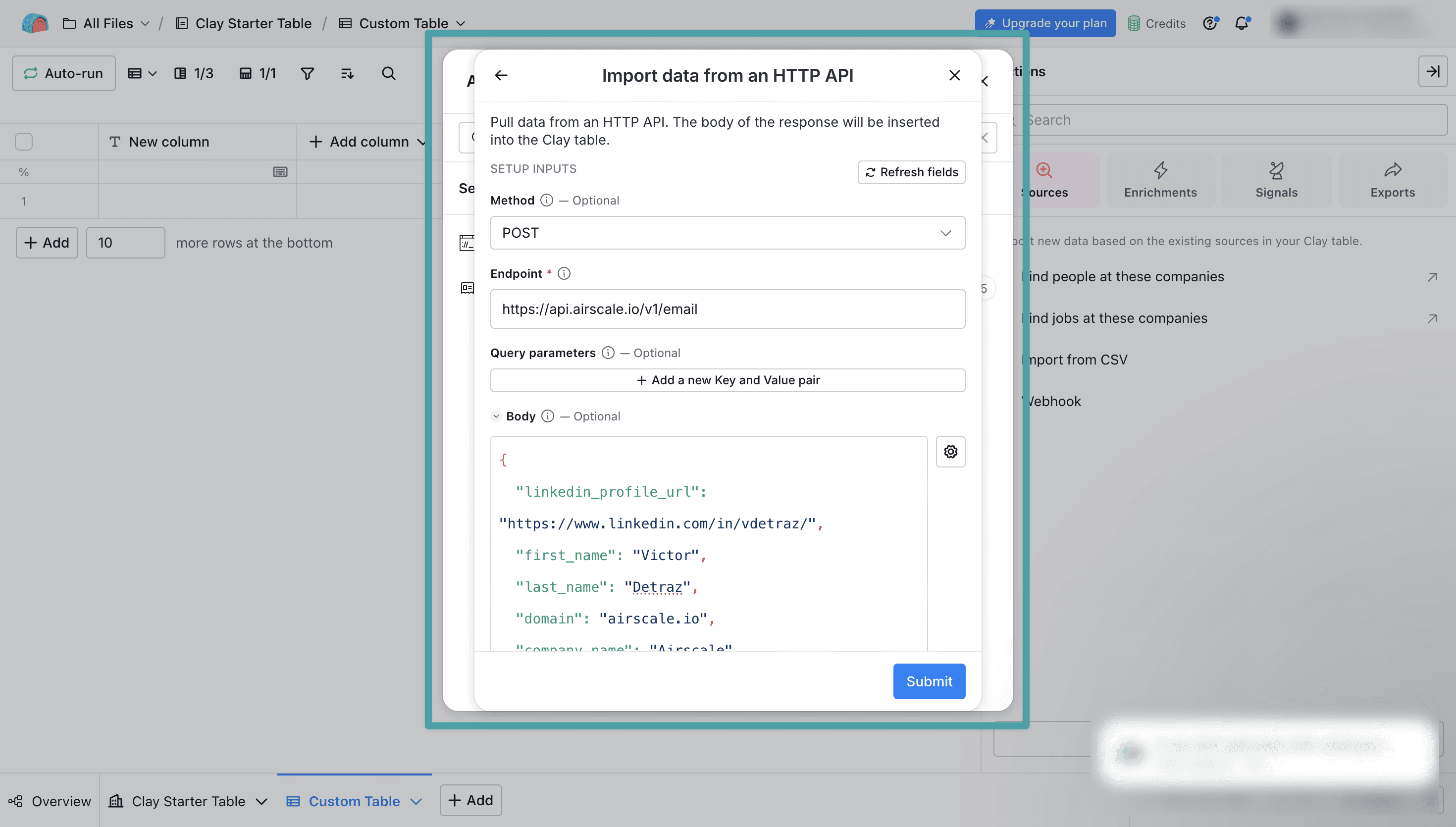Click the Submit button
Screen dimensions: 1456x827
(x=929, y=681)
